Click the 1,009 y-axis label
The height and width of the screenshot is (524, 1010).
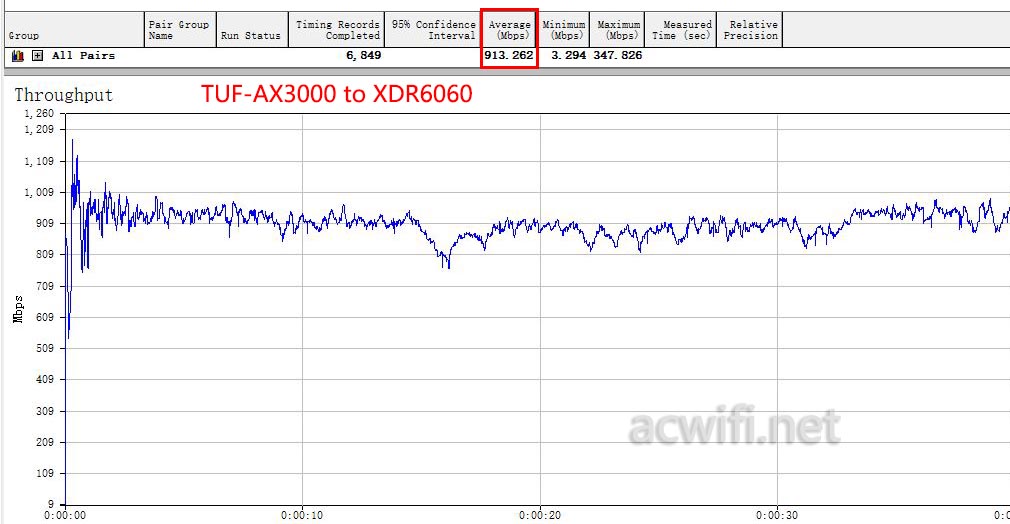[39, 192]
